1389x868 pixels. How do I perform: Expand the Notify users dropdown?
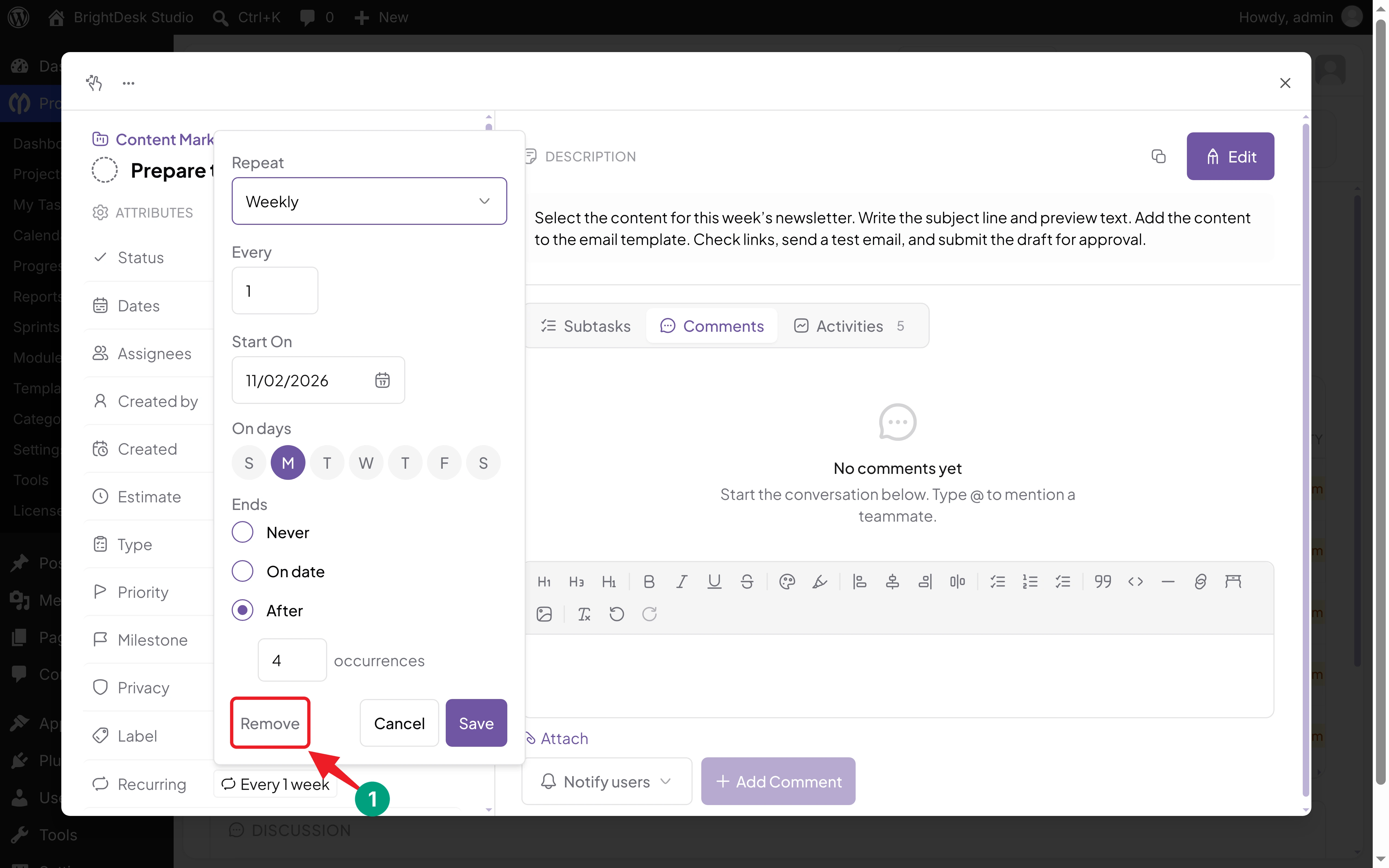coord(607,781)
